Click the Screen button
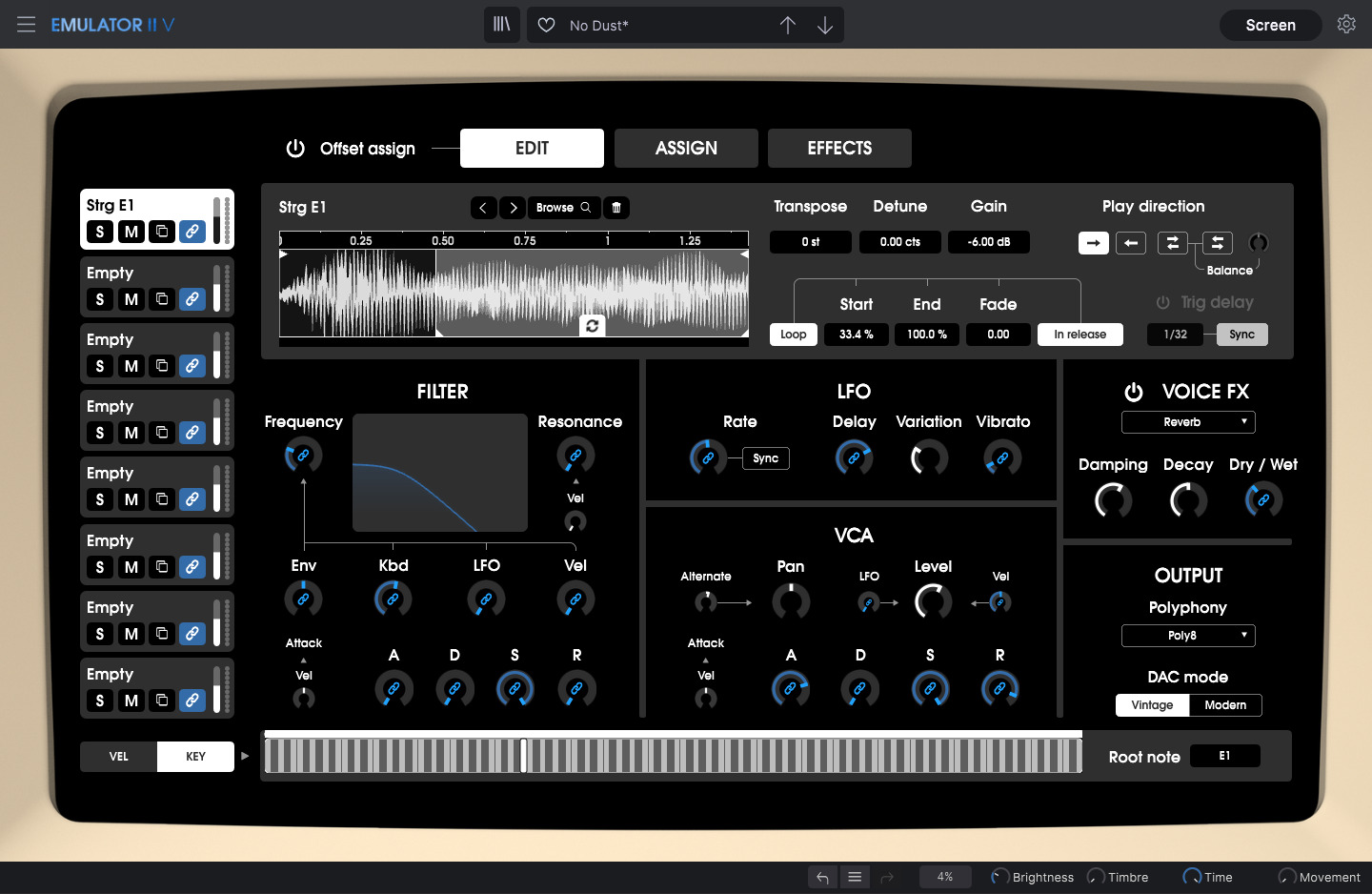Screen dimensions: 1372x894 point(1271,25)
